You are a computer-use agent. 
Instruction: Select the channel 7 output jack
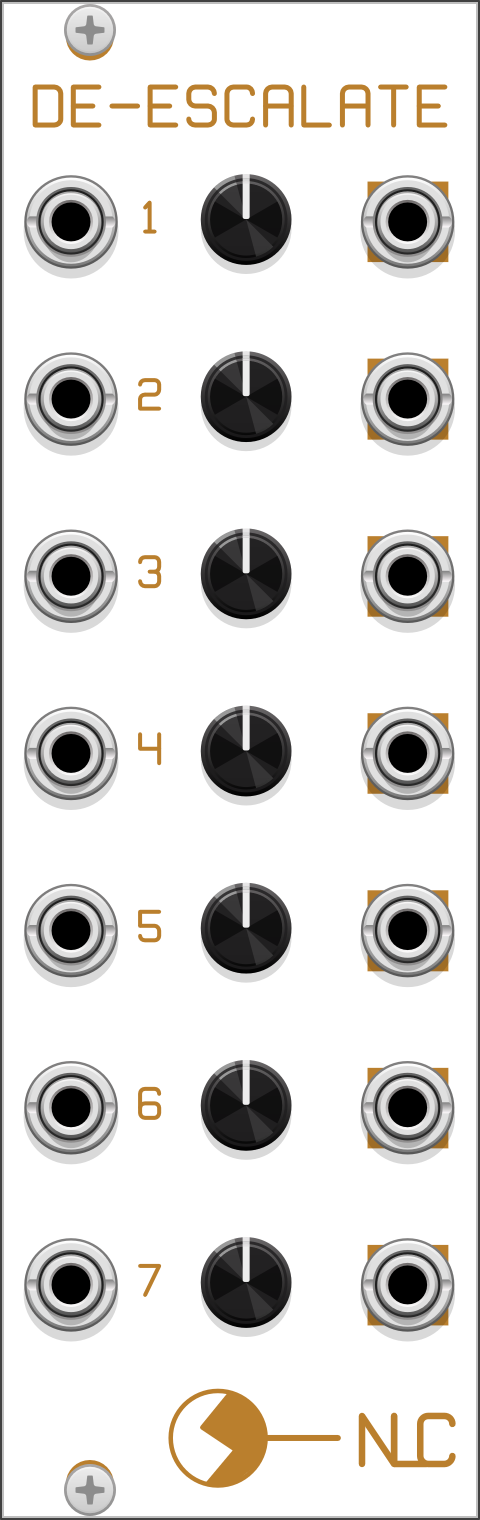(407, 1283)
